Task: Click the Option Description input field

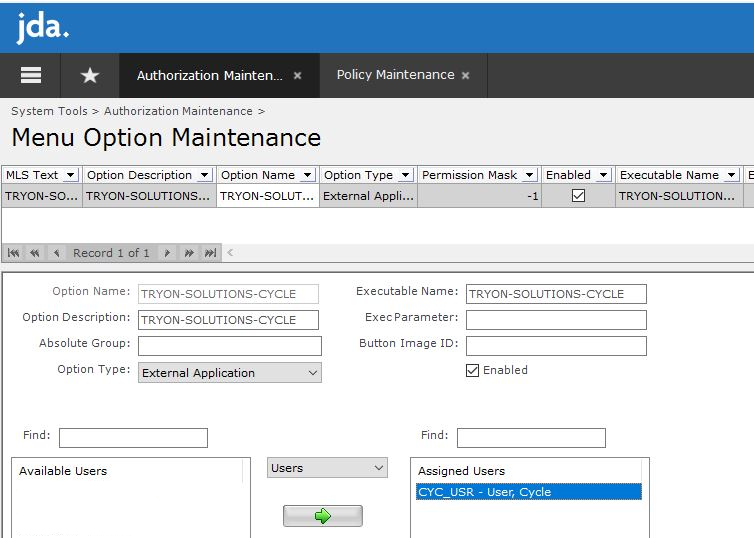Action: click(x=228, y=320)
